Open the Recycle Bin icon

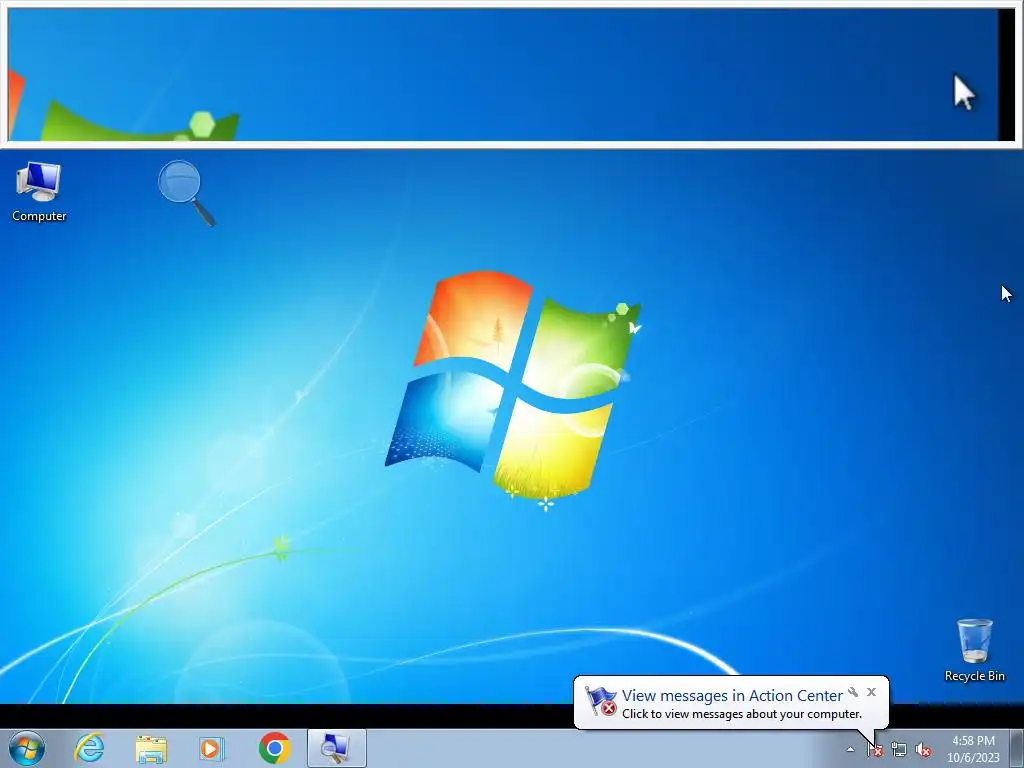click(974, 650)
